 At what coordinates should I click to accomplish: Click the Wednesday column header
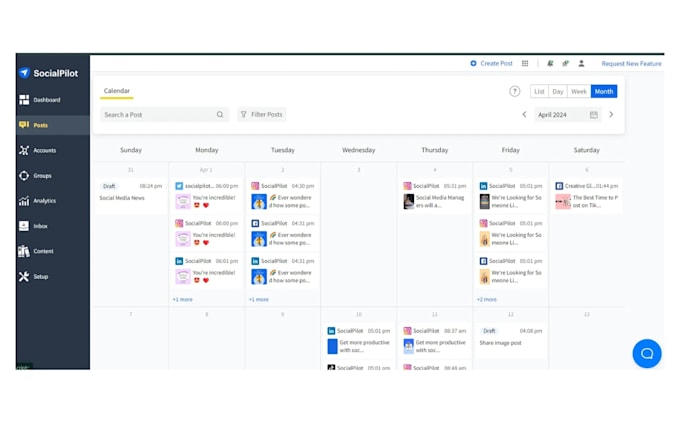point(359,150)
